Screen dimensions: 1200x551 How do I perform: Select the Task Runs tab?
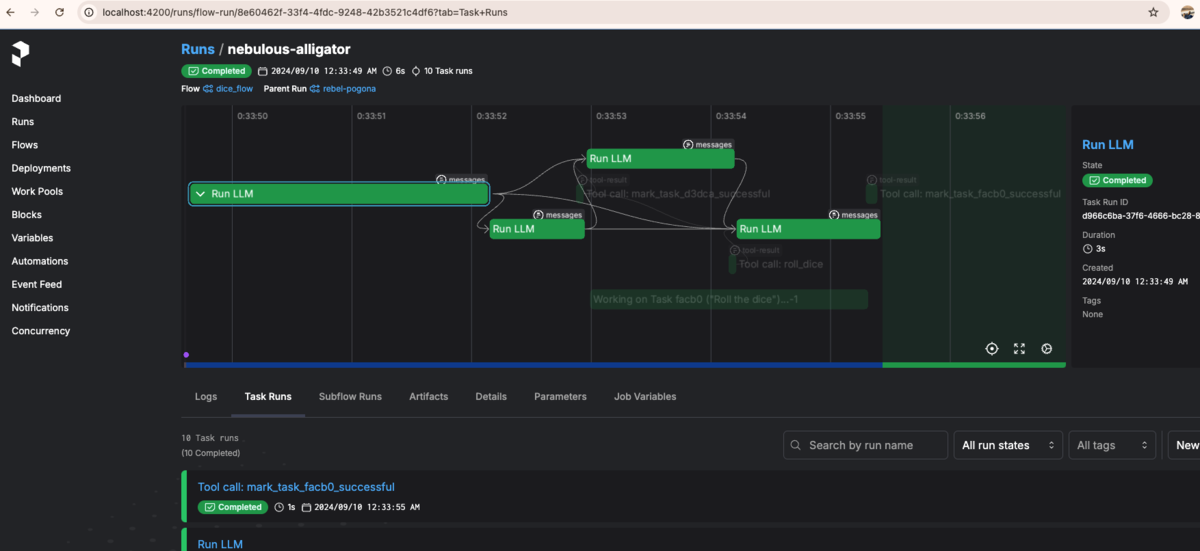[x=268, y=397]
